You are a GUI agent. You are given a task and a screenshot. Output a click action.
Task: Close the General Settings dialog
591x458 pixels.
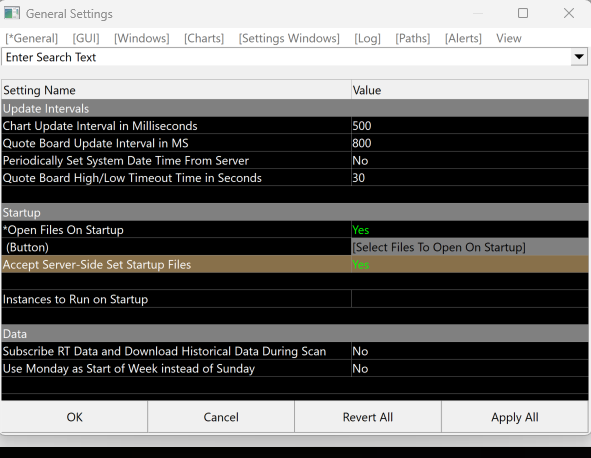click(x=568, y=14)
